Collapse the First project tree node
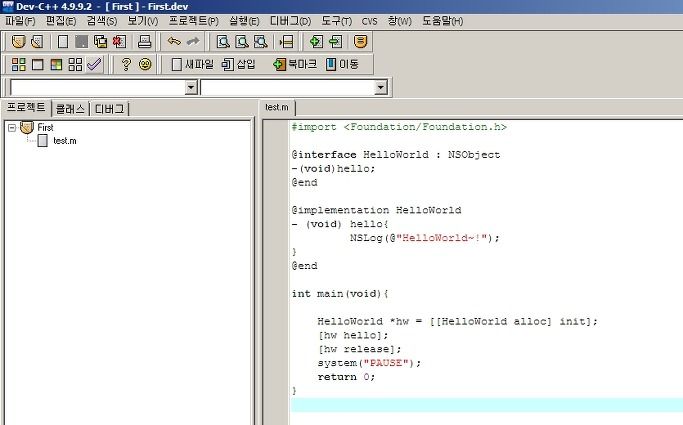Screen dimensions: 683x425 pyautogui.click(x=12, y=128)
